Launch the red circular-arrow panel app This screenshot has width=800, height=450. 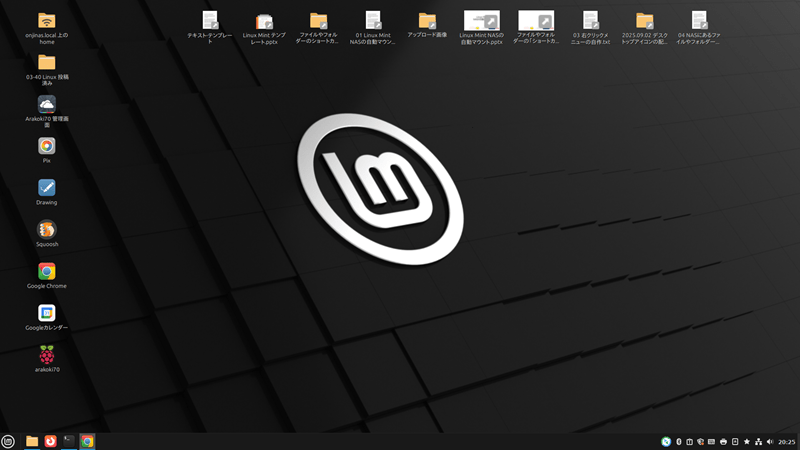click(50, 441)
